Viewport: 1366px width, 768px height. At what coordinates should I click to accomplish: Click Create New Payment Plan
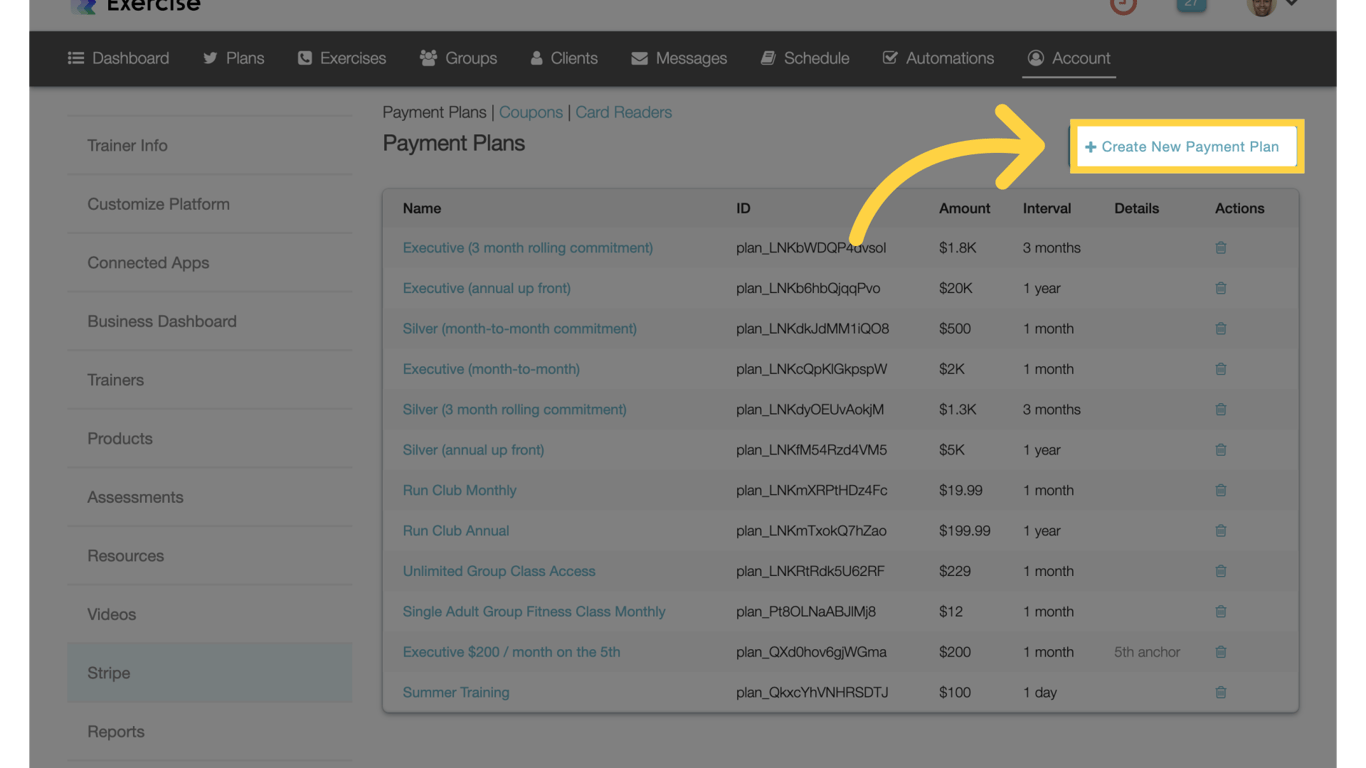click(1186, 146)
